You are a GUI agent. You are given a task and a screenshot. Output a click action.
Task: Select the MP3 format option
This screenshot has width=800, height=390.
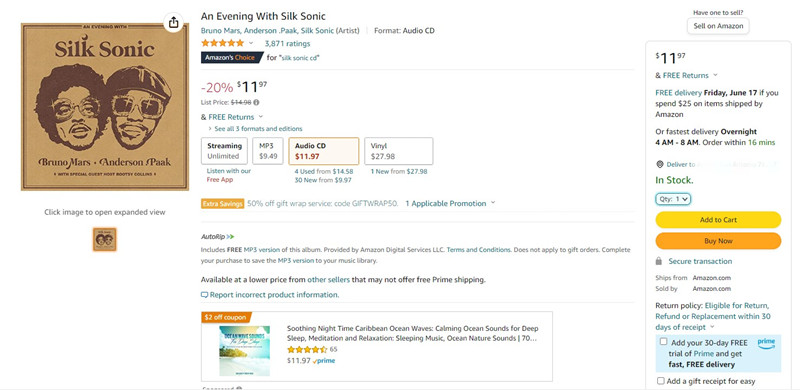pyautogui.click(x=268, y=151)
